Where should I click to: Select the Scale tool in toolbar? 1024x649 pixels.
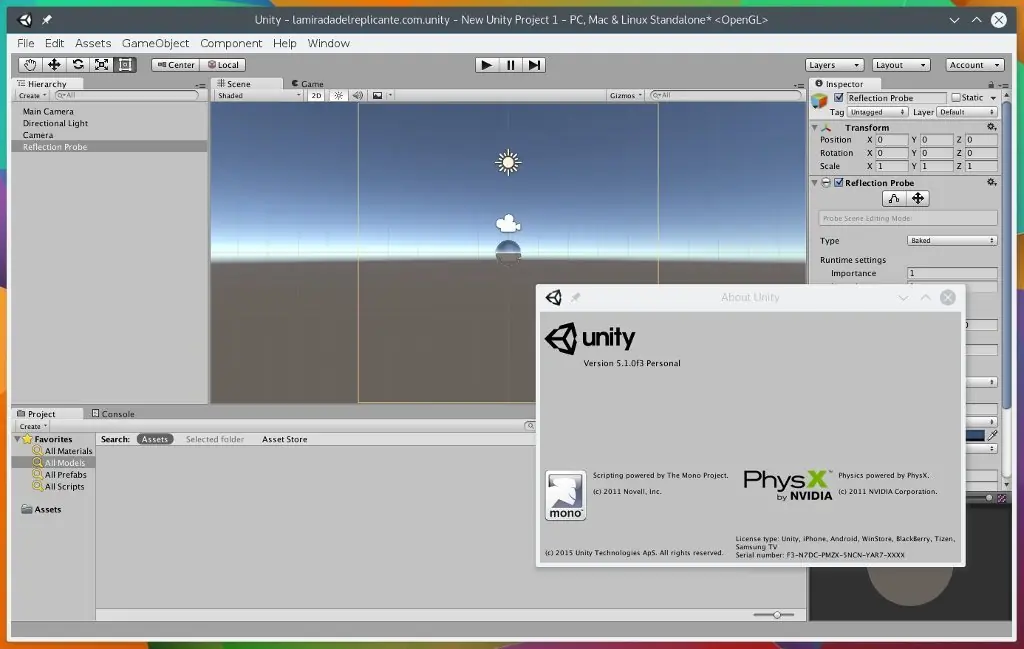point(101,65)
